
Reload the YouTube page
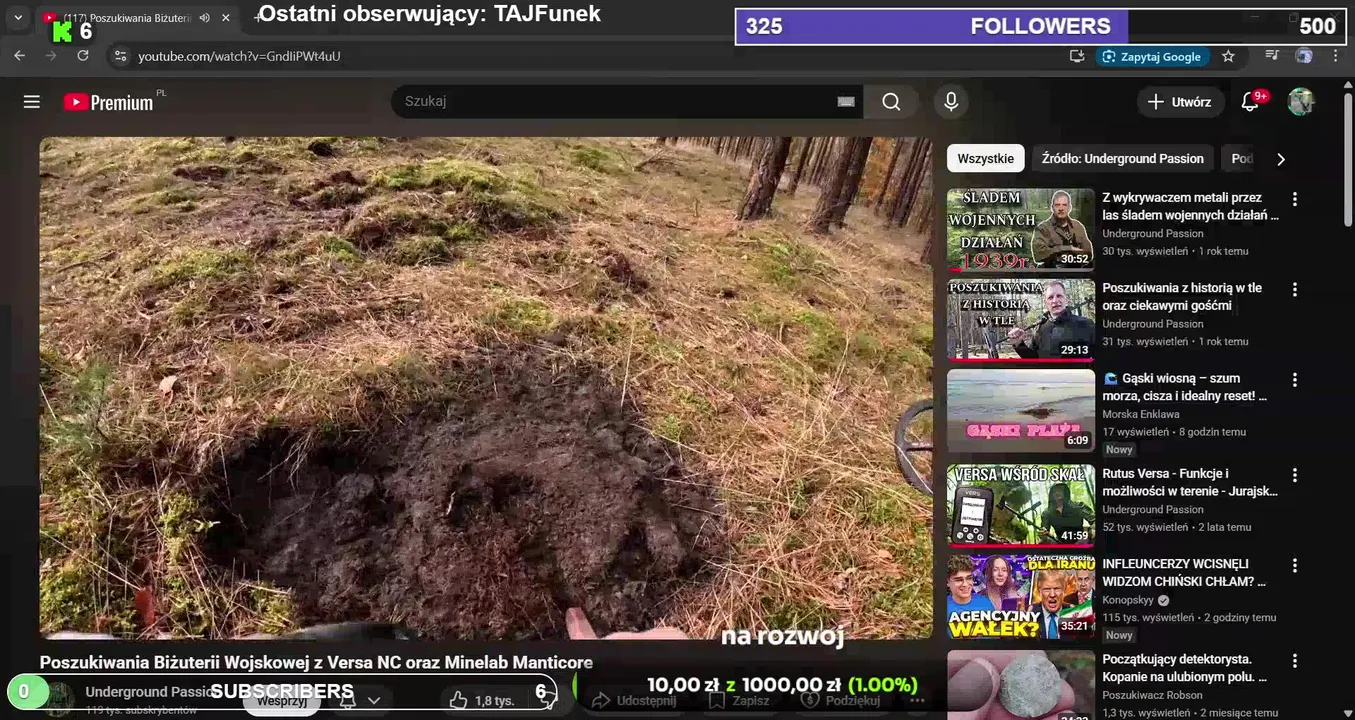tap(83, 56)
